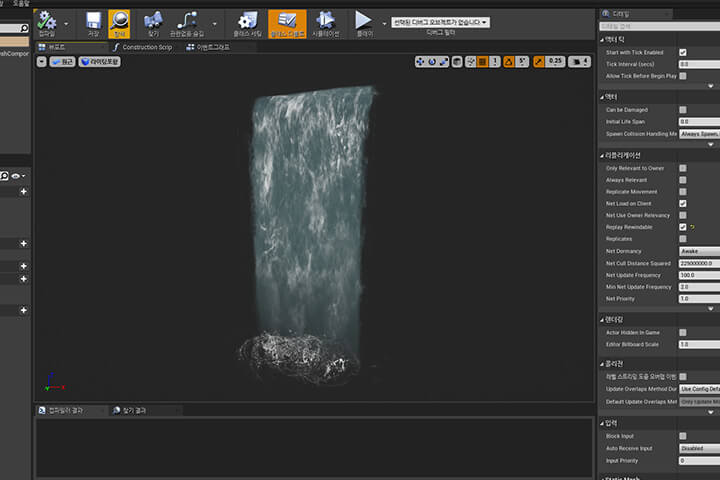The height and width of the screenshot is (480, 720).
Task: Open the grid snap value button
Action: click(x=495, y=62)
